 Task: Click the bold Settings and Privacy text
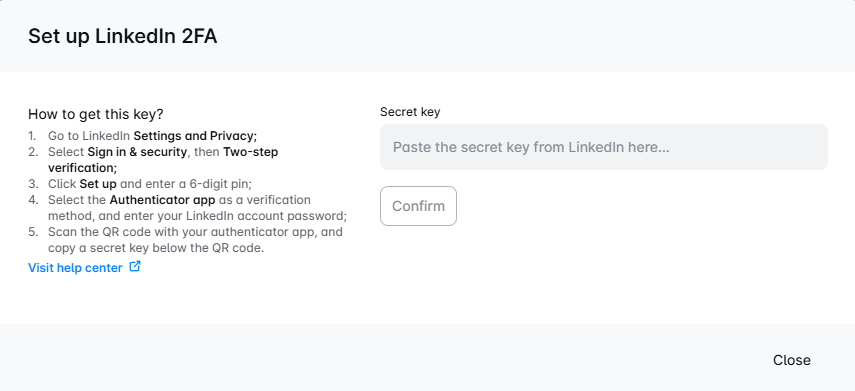click(195, 136)
